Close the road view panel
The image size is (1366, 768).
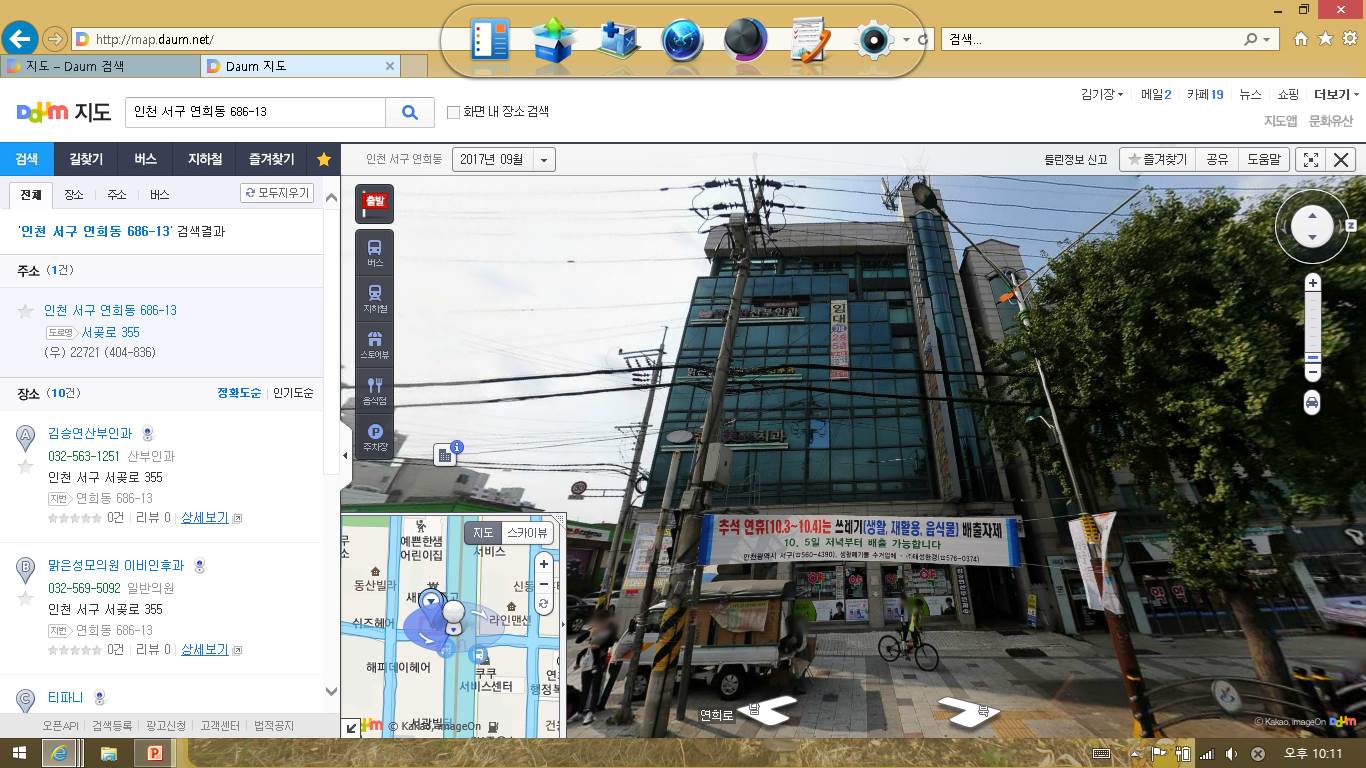[x=1341, y=160]
